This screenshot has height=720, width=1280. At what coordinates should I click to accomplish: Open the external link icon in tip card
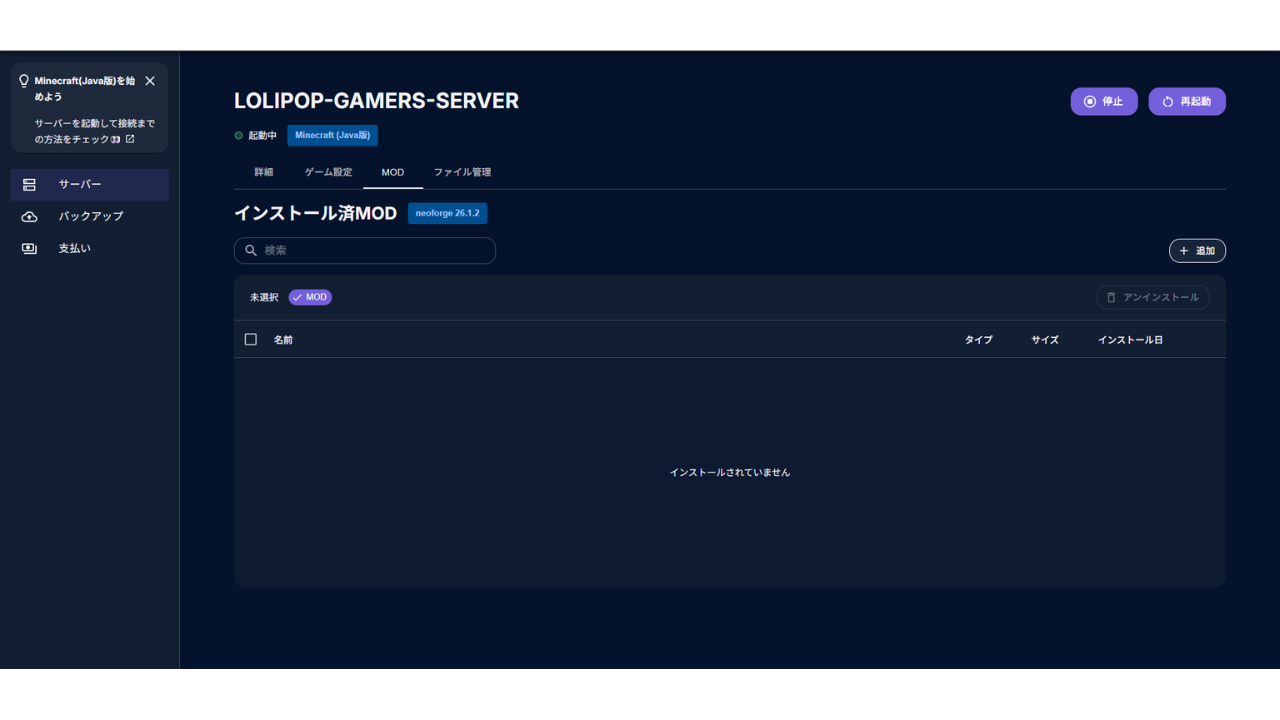(130, 139)
